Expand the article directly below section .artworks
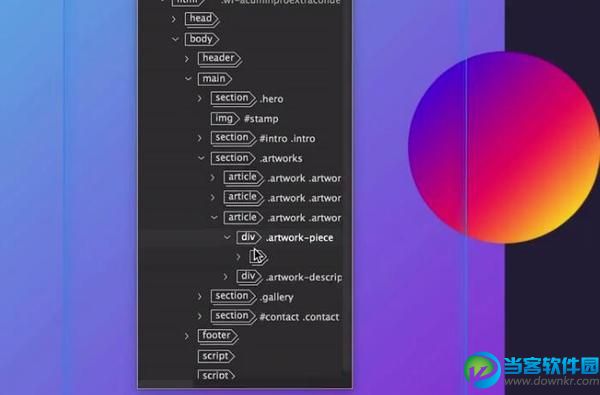Image resolution: width=600 pixels, height=395 pixels. [x=213, y=178]
